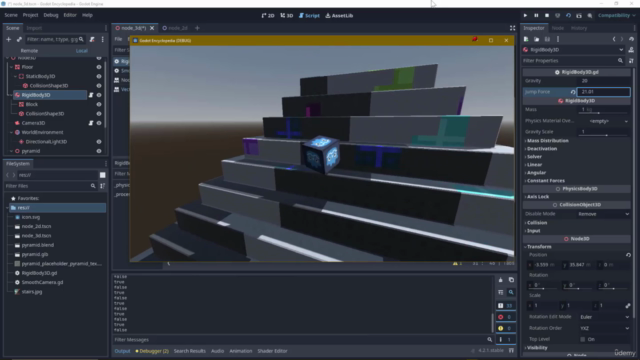Expand the Solver section
Image resolution: width=640 pixels, height=360 pixels.
click(x=534, y=157)
